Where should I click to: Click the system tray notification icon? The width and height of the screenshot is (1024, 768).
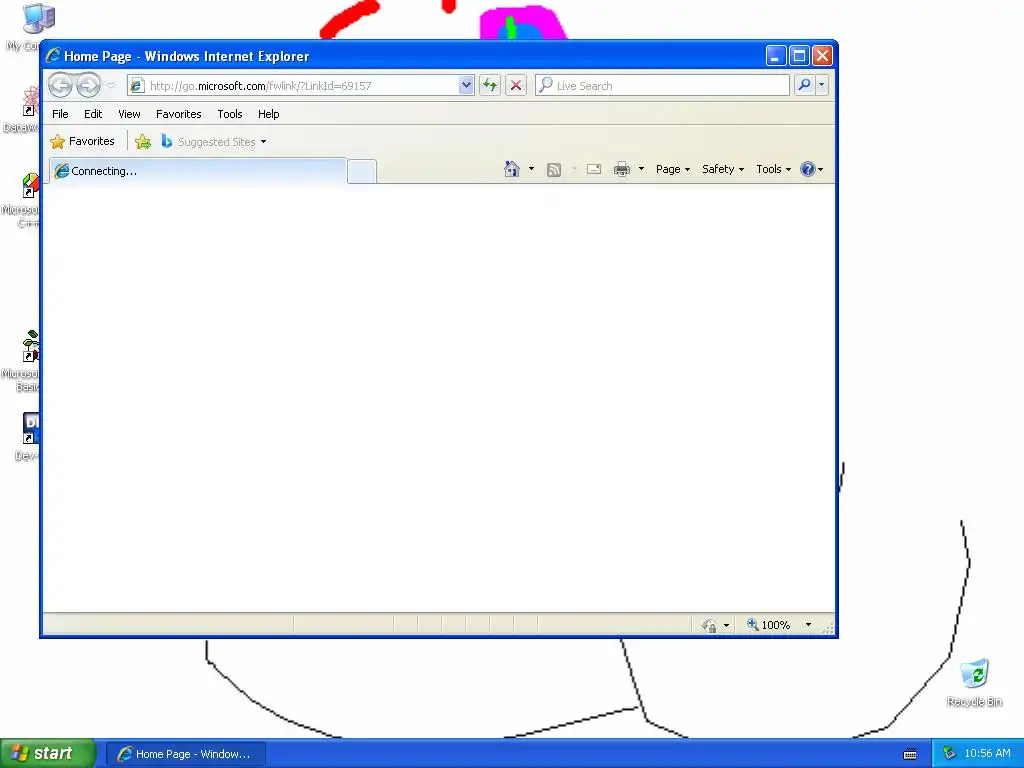pyautogui.click(x=949, y=754)
